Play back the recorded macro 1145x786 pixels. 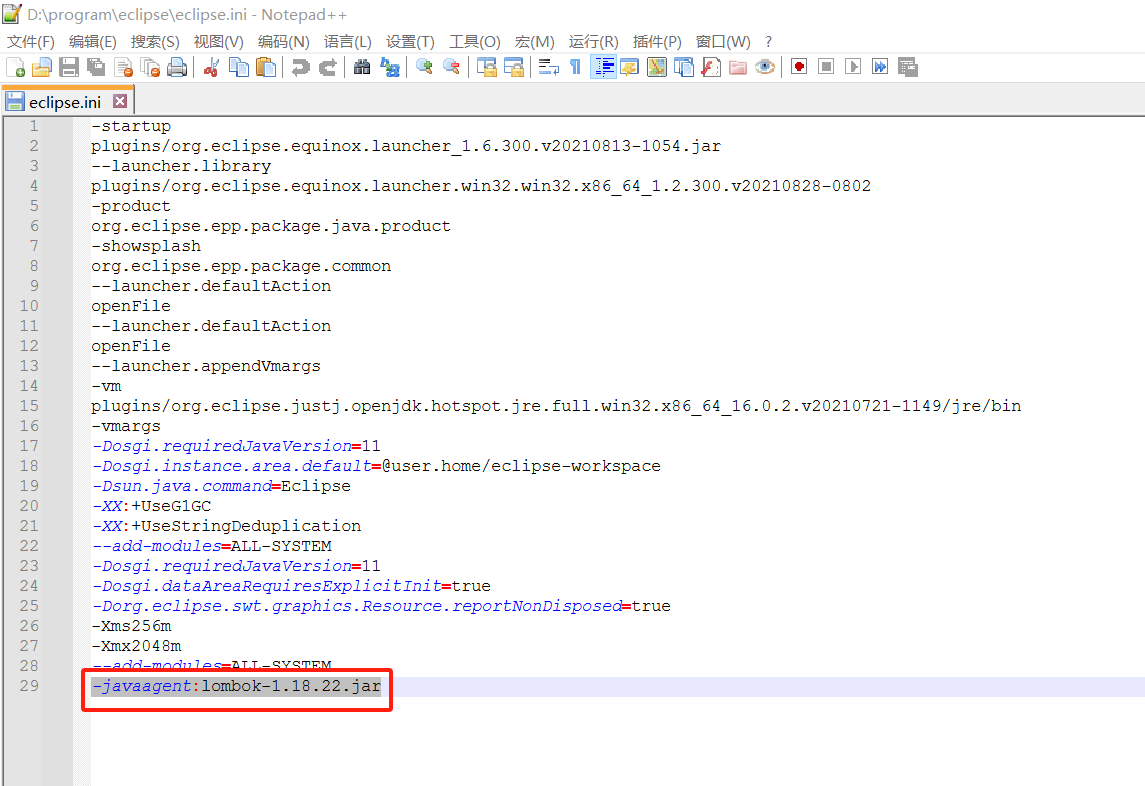coord(853,67)
